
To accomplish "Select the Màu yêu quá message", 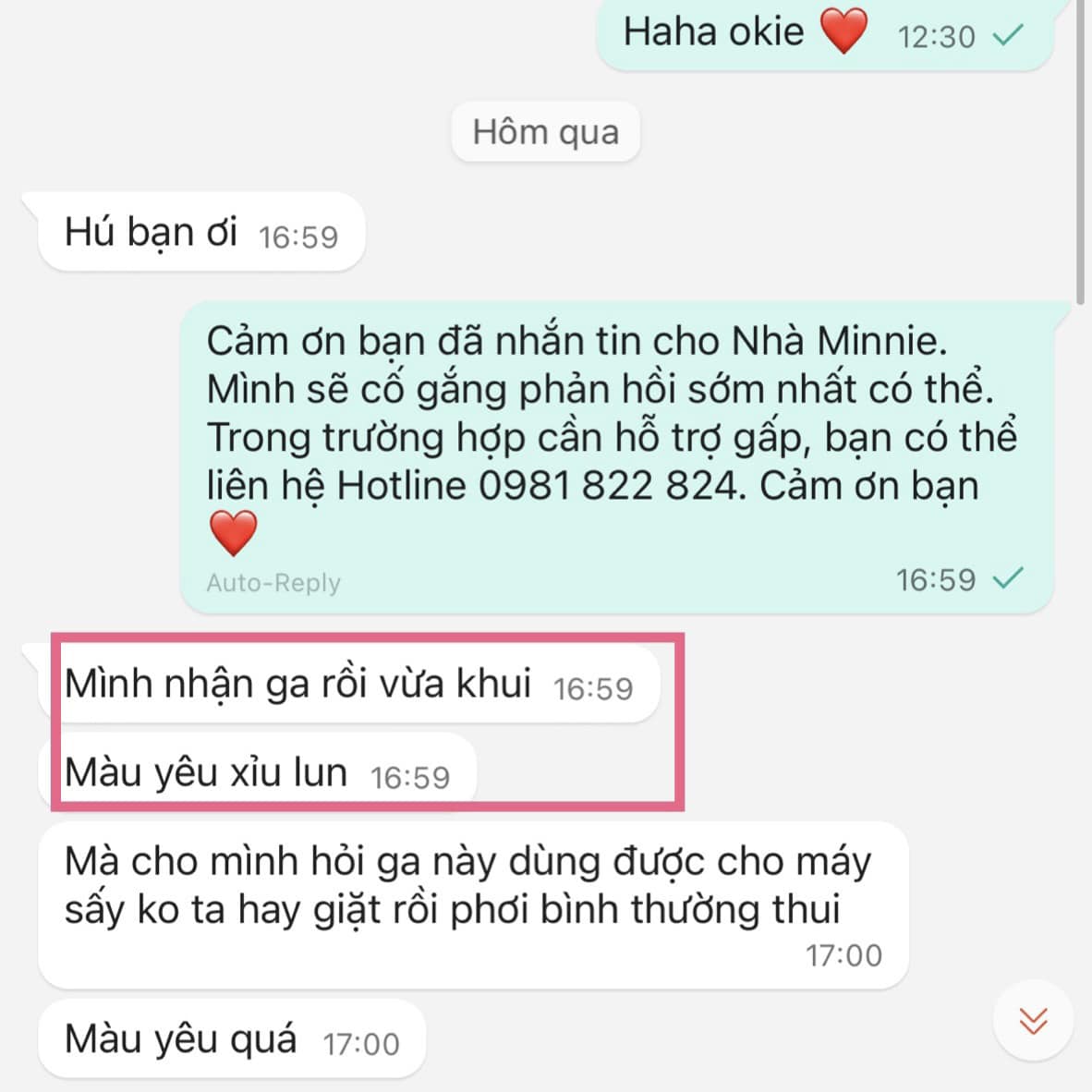I will pyautogui.click(x=231, y=1038).
